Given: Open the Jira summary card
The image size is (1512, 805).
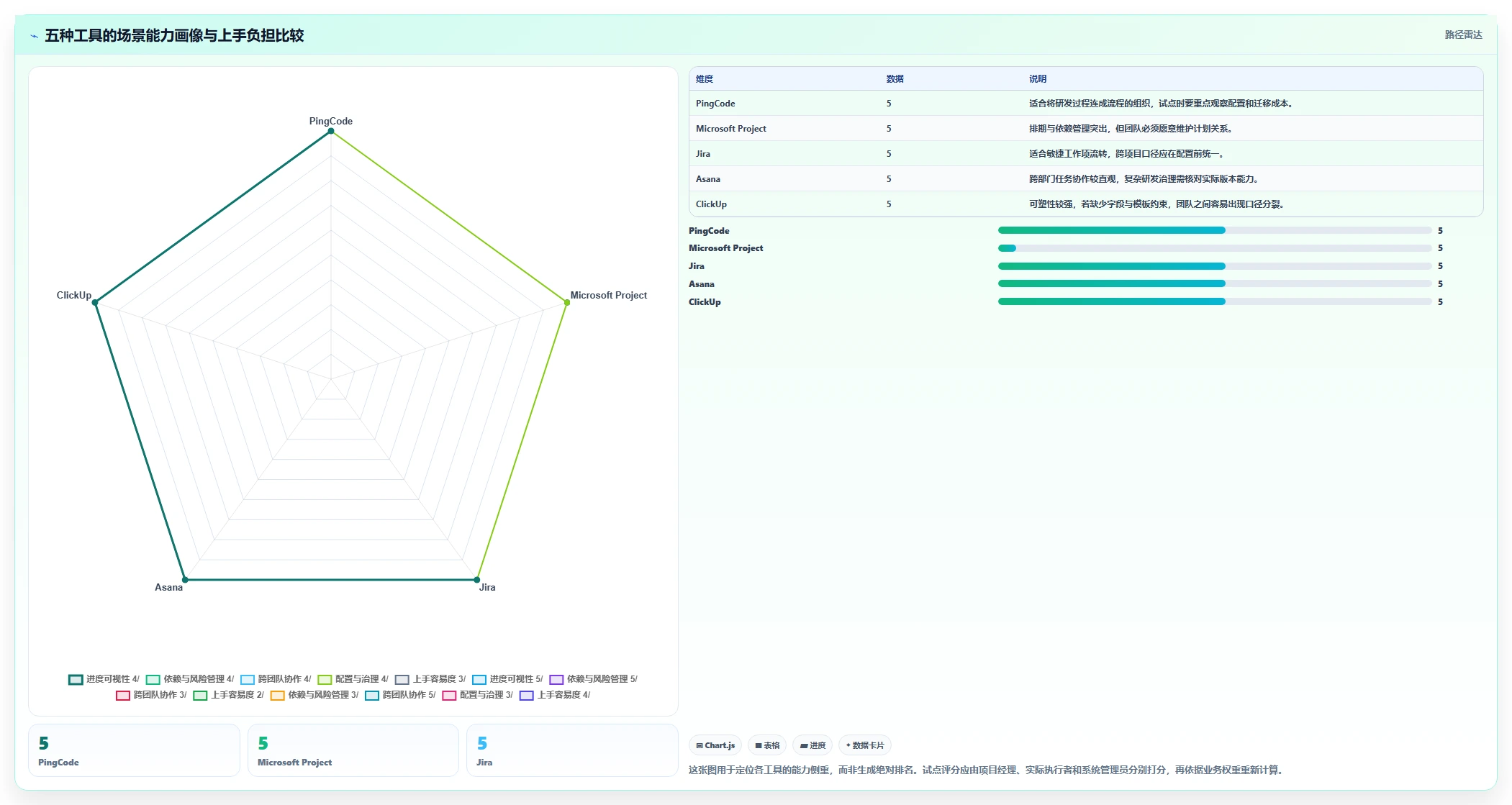Looking at the screenshot, I should click(x=572, y=750).
